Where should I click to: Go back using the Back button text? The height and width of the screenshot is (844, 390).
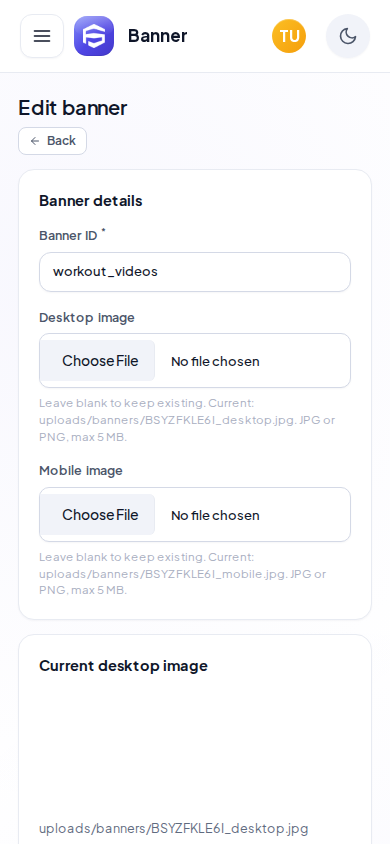coord(61,141)
